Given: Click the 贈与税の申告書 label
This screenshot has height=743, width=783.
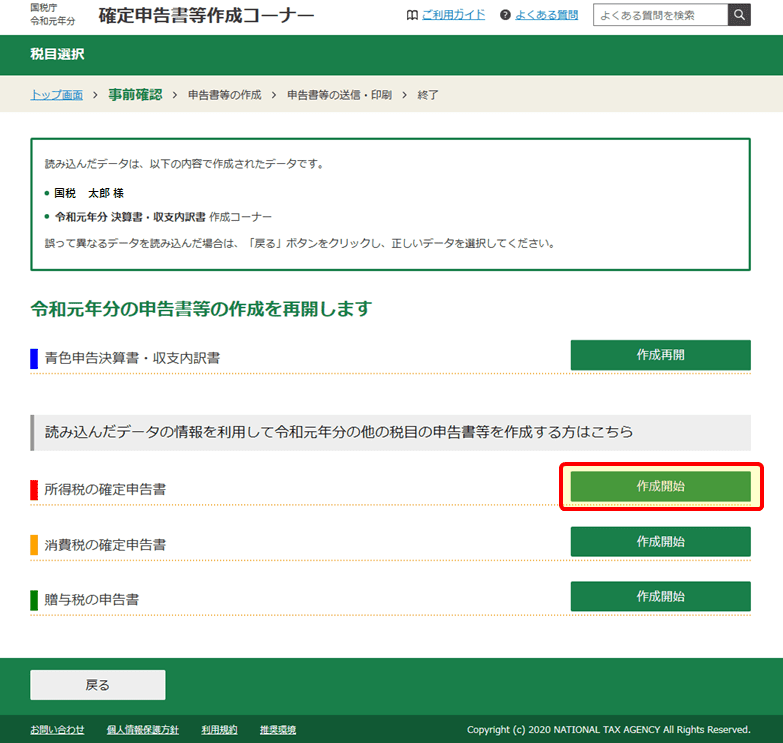Looking at the screenshot, I should pyautogui.click(x=92, y=600).
